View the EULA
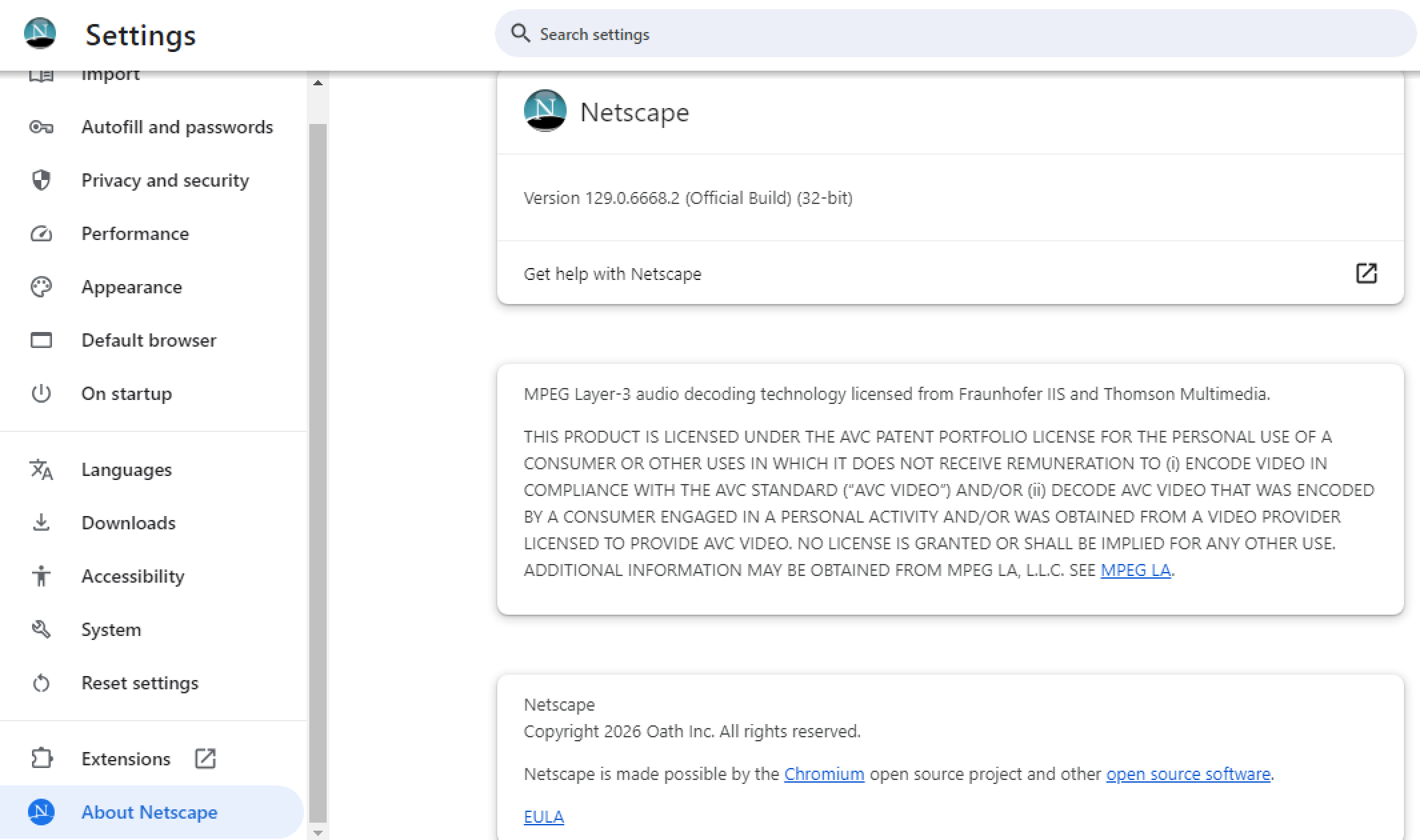Image resolution: width=1420 pixels, height=840 pixels. click(543, 816)
